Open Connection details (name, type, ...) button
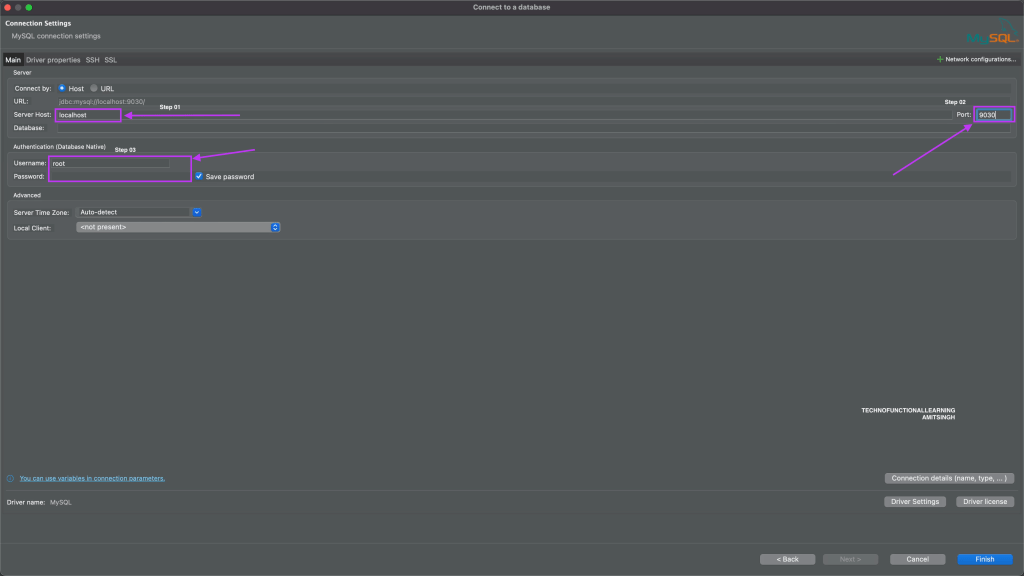 point(949,478)
